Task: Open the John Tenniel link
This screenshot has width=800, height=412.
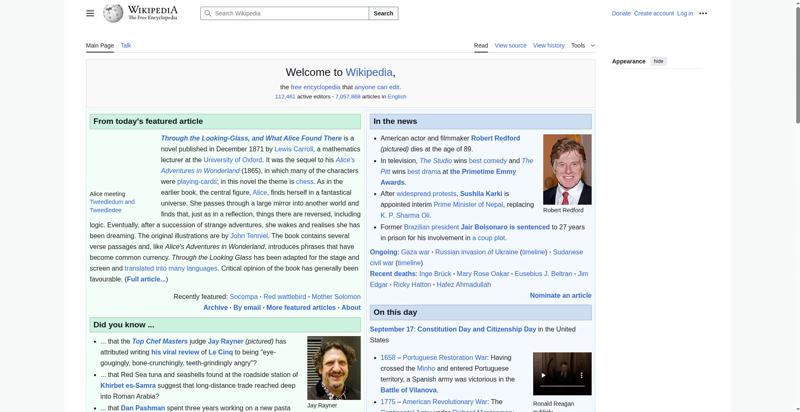Action: (249, 236)
